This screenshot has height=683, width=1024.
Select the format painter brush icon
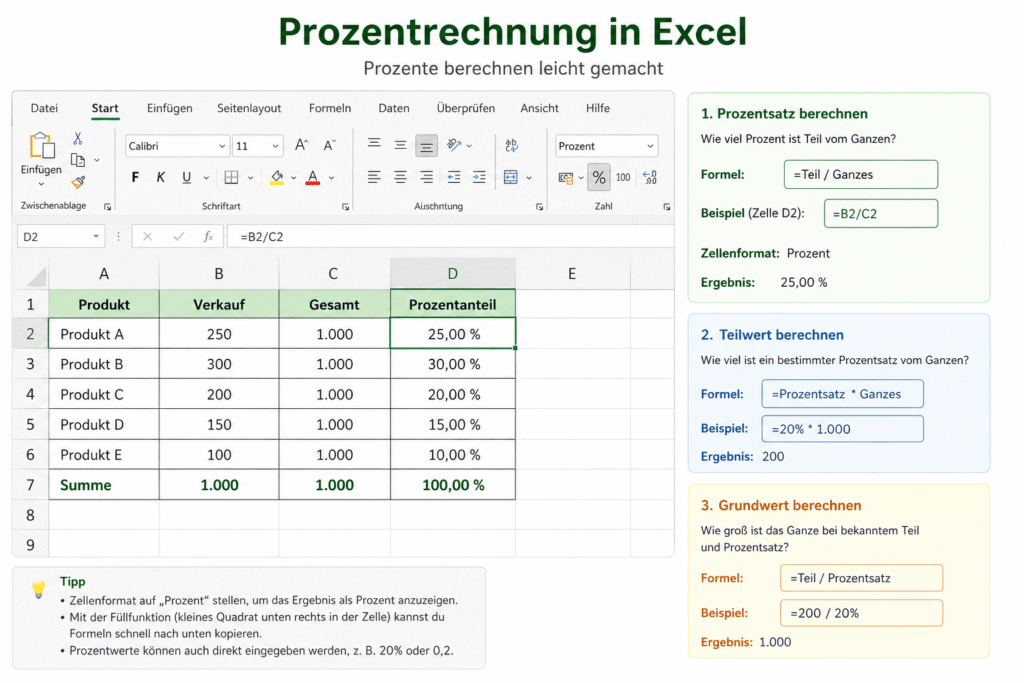pyautogui.click(x=78, y=182)
